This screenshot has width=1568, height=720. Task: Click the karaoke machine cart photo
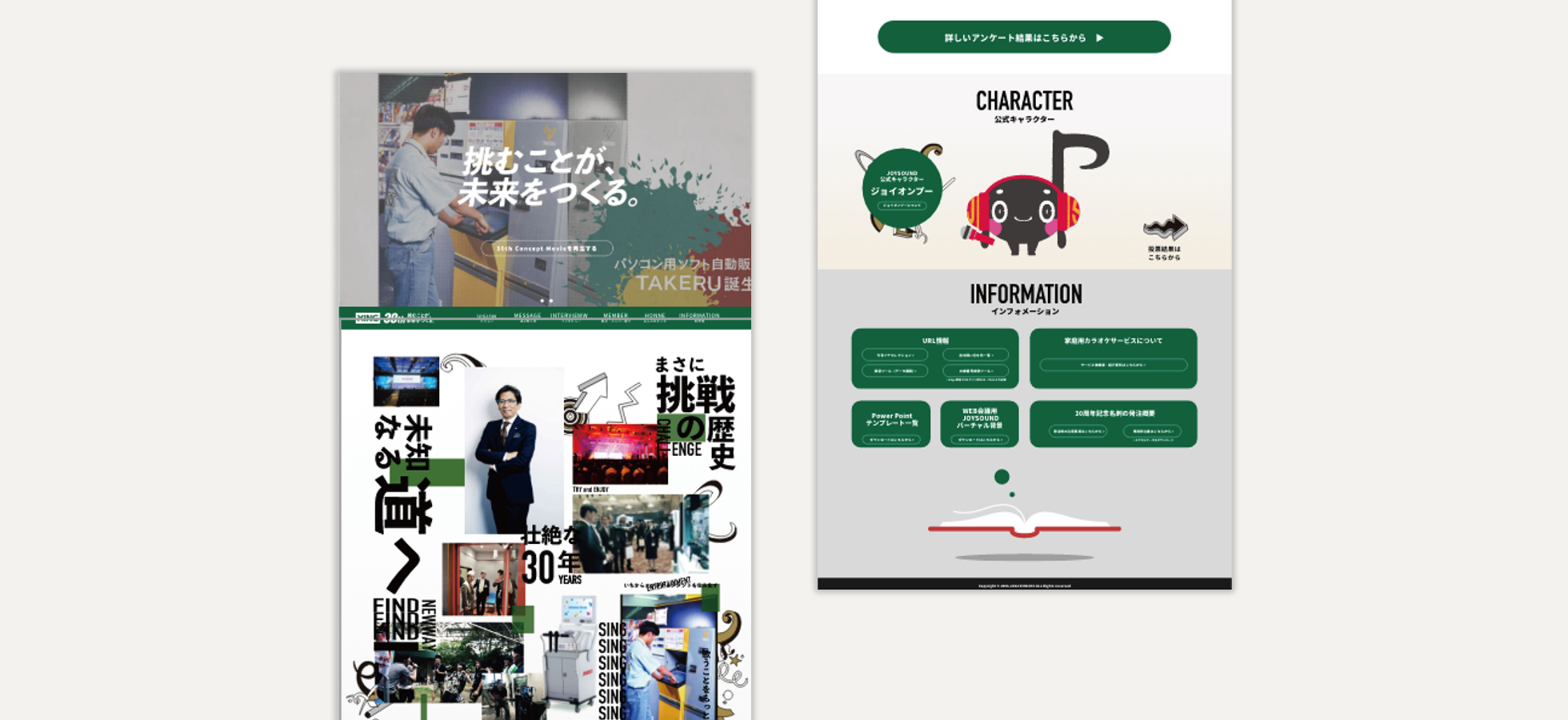point(570,654)
